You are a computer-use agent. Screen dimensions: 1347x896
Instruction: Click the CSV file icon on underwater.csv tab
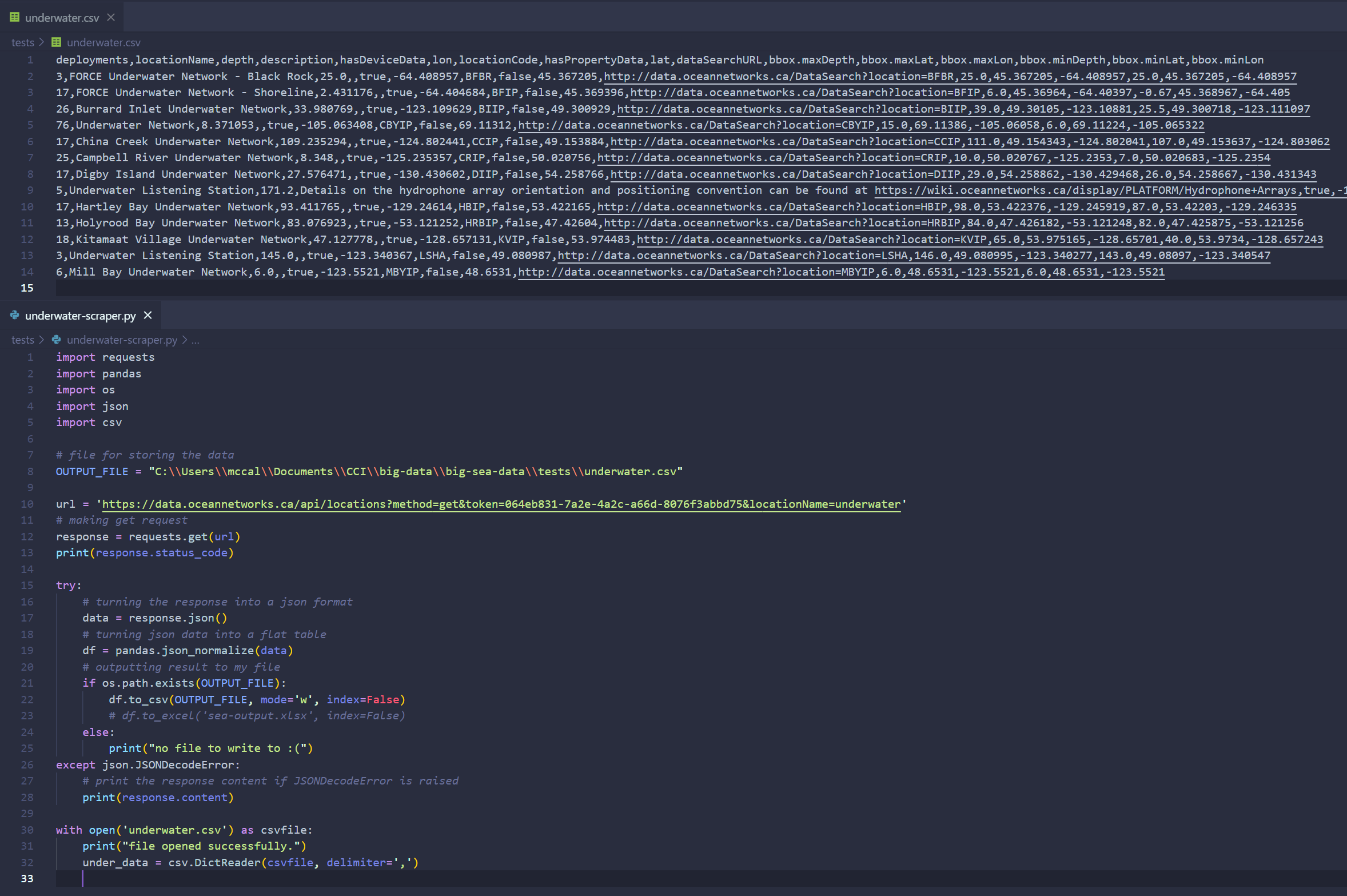tap(14, 18)
